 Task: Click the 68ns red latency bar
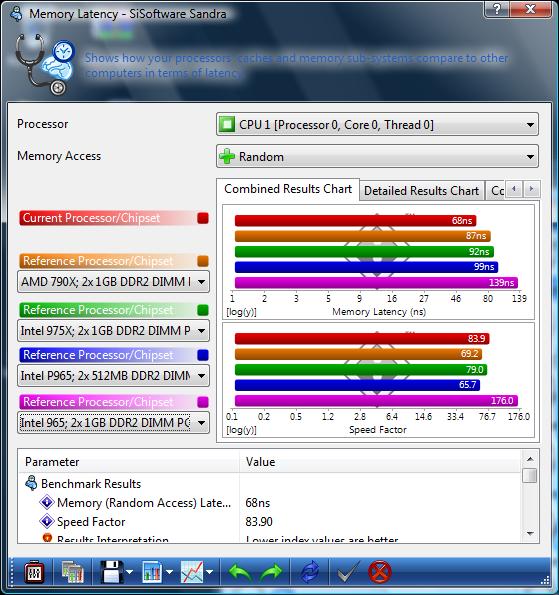(356, 220)
